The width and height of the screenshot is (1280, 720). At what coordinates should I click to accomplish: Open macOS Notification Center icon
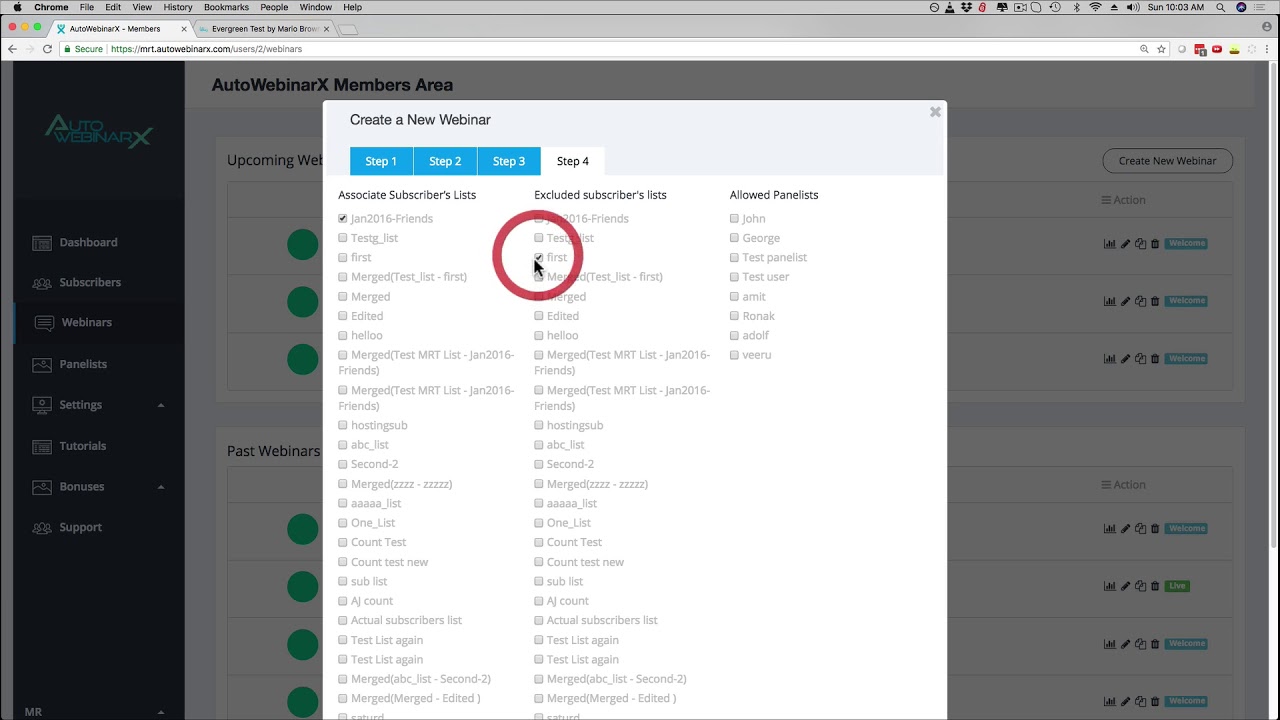[1261, 7]
